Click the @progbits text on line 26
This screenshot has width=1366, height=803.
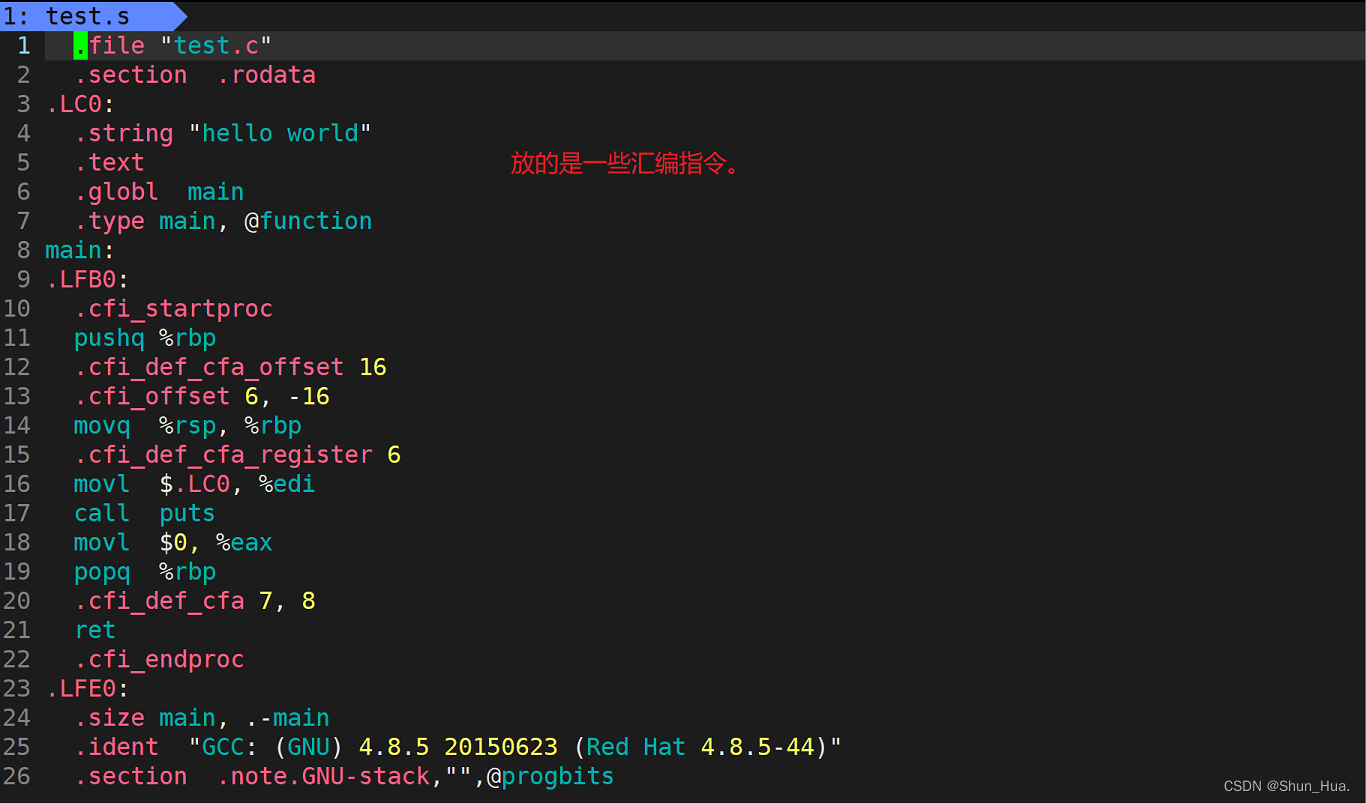click(551, 777)
